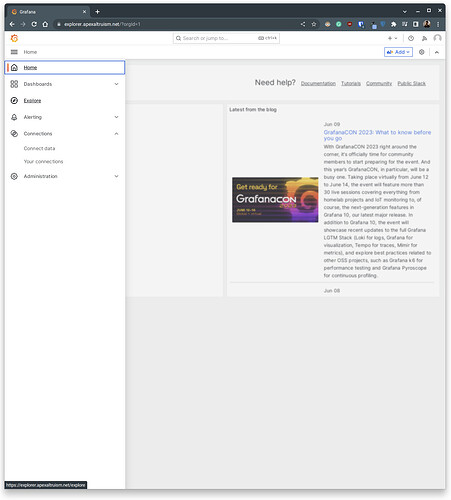Open the Documentation link

(318, 83)
